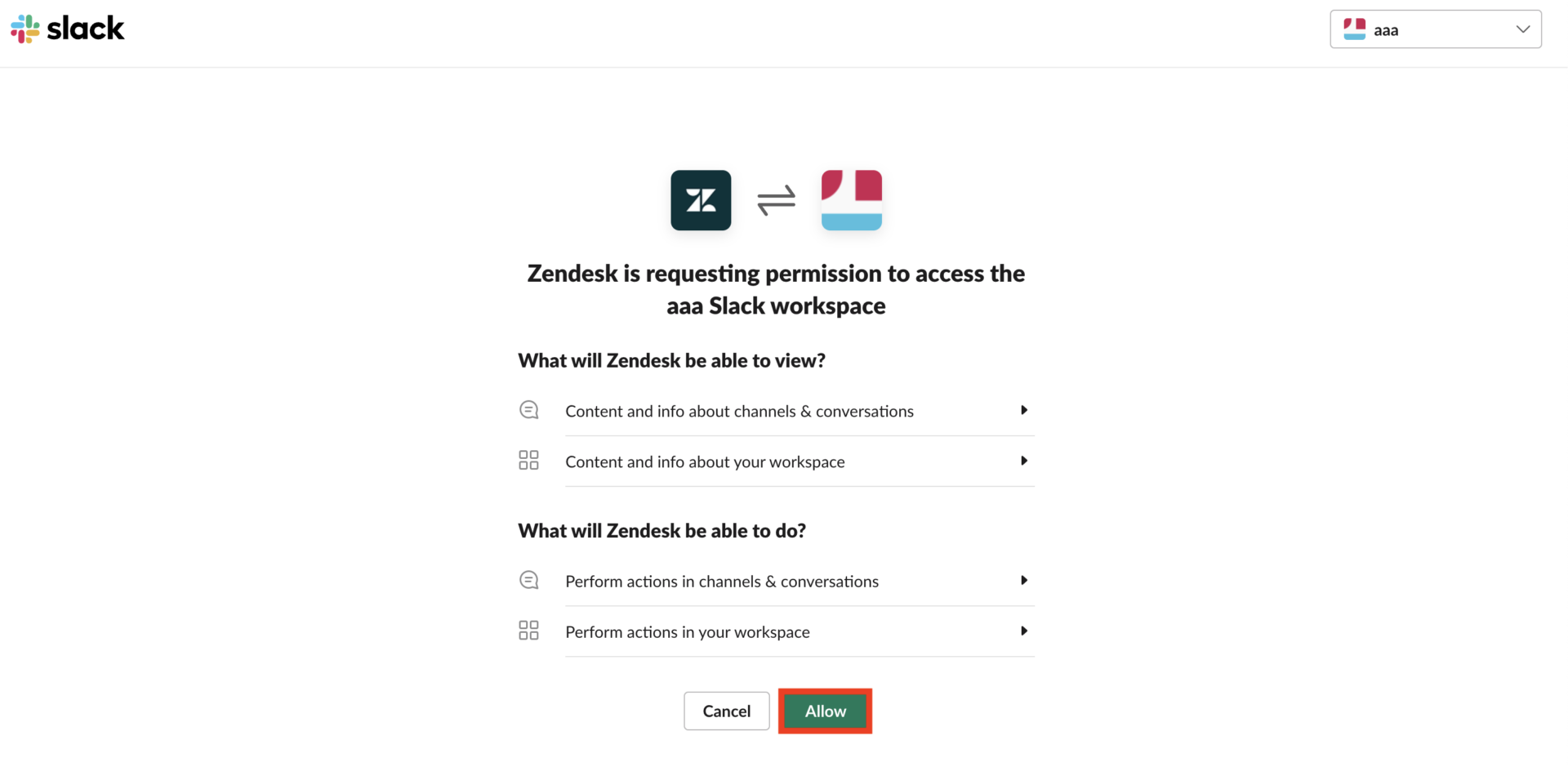The height and width of the screenshot is (767, 1568).
Task: Click the workspace dropdown chevron arrow
Action: 1522,29
